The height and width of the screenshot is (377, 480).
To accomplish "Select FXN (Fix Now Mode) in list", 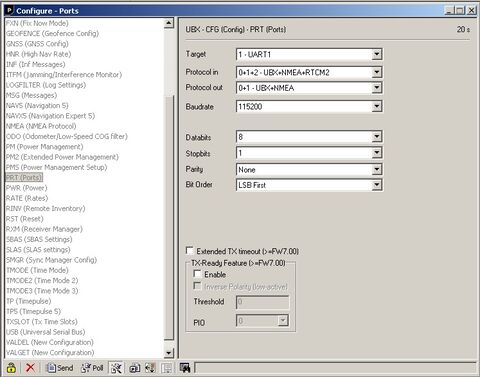I will 37,23.
